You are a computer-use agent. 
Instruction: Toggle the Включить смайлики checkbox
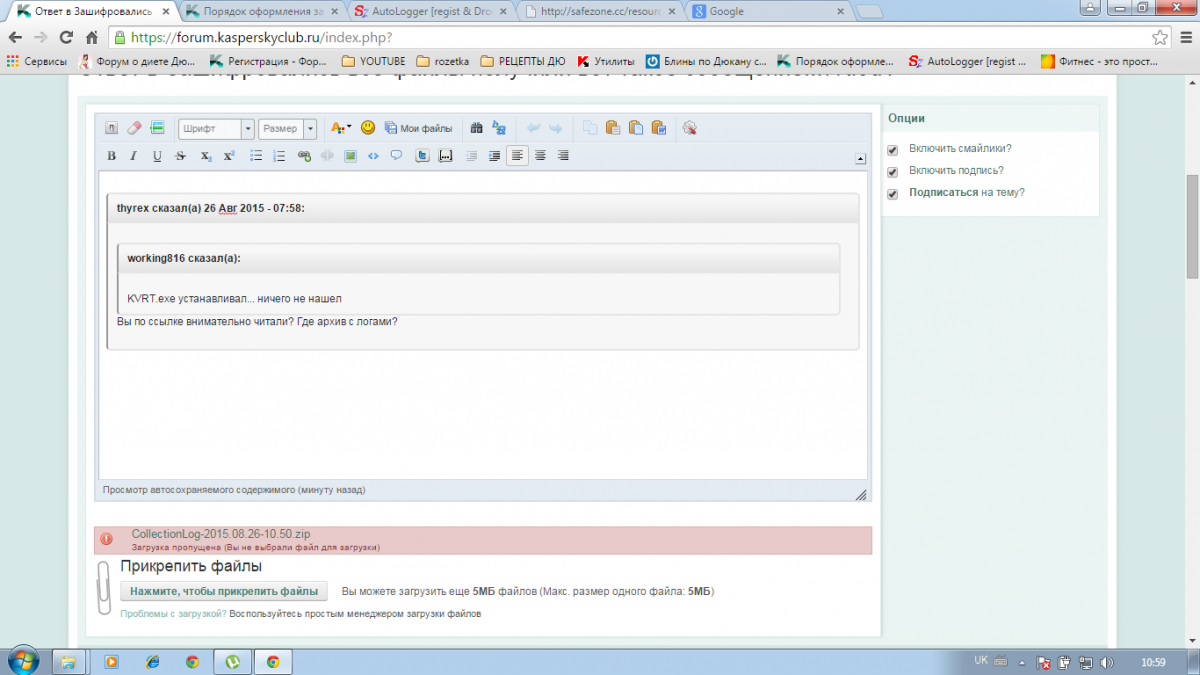tap(893, 149)
